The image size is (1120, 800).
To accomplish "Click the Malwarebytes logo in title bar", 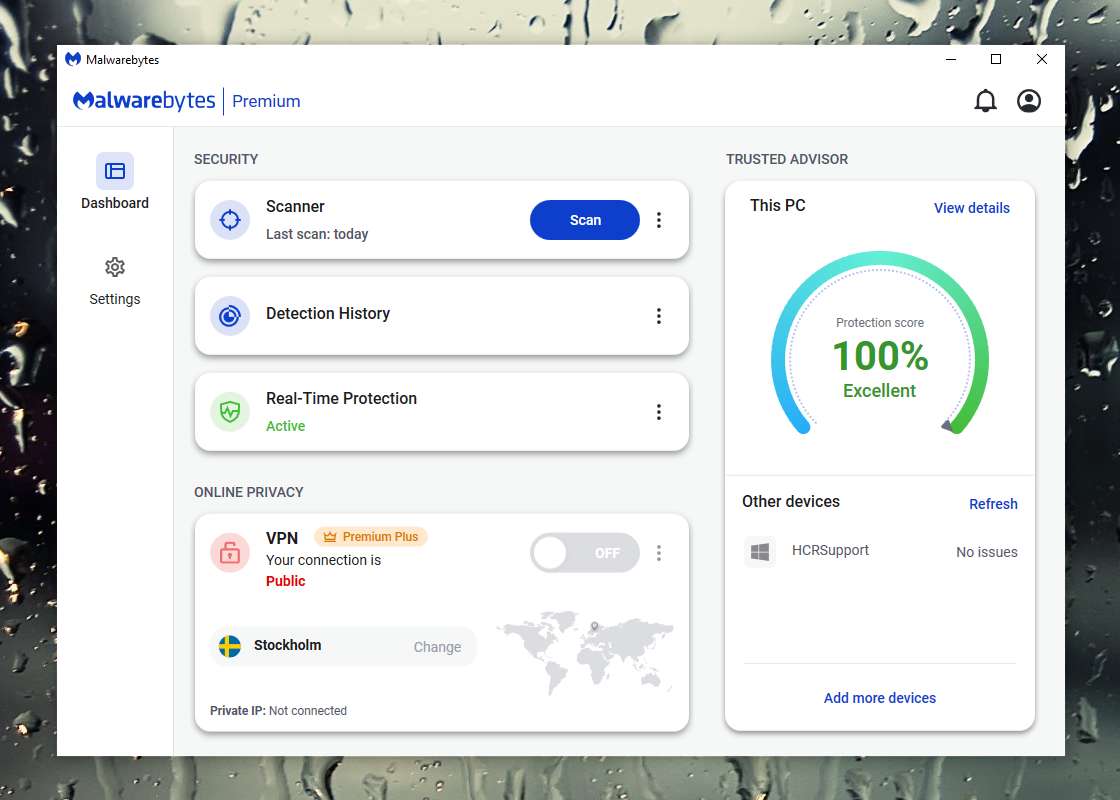I will coord(73,59).
